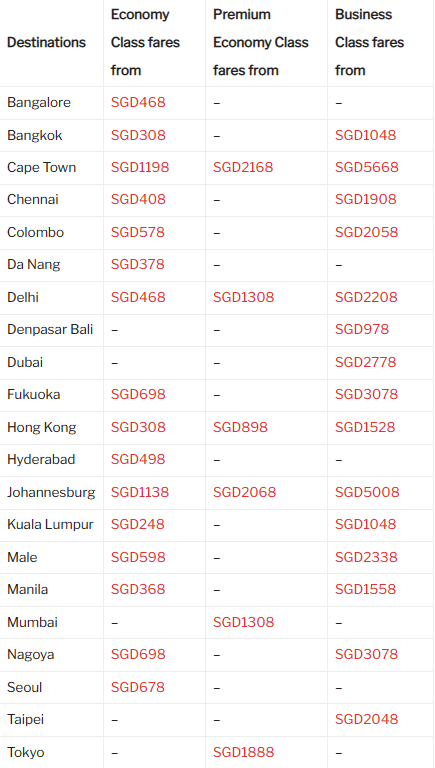Open Tokyo Premium Economy fare SGD1888
This screenshot has width=435, height=768.
tap(243, 752)
